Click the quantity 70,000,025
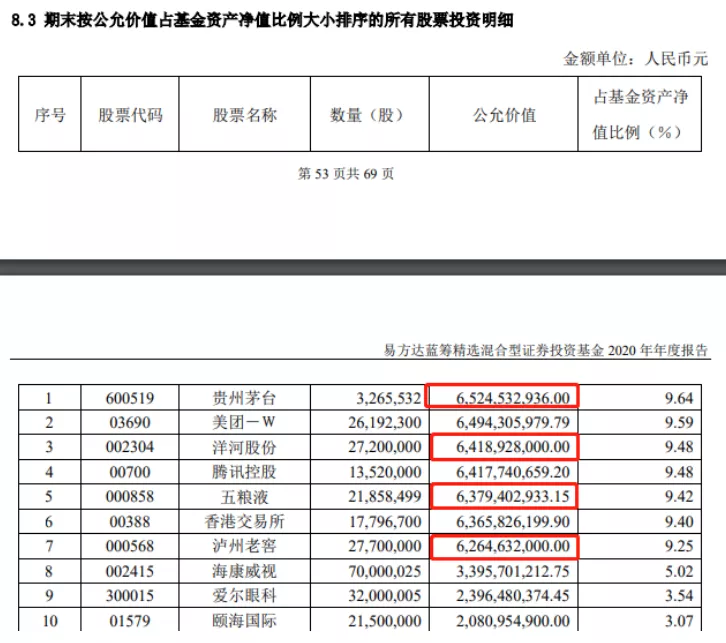Viewport: 726px width, 643px height. coord(385,571)
